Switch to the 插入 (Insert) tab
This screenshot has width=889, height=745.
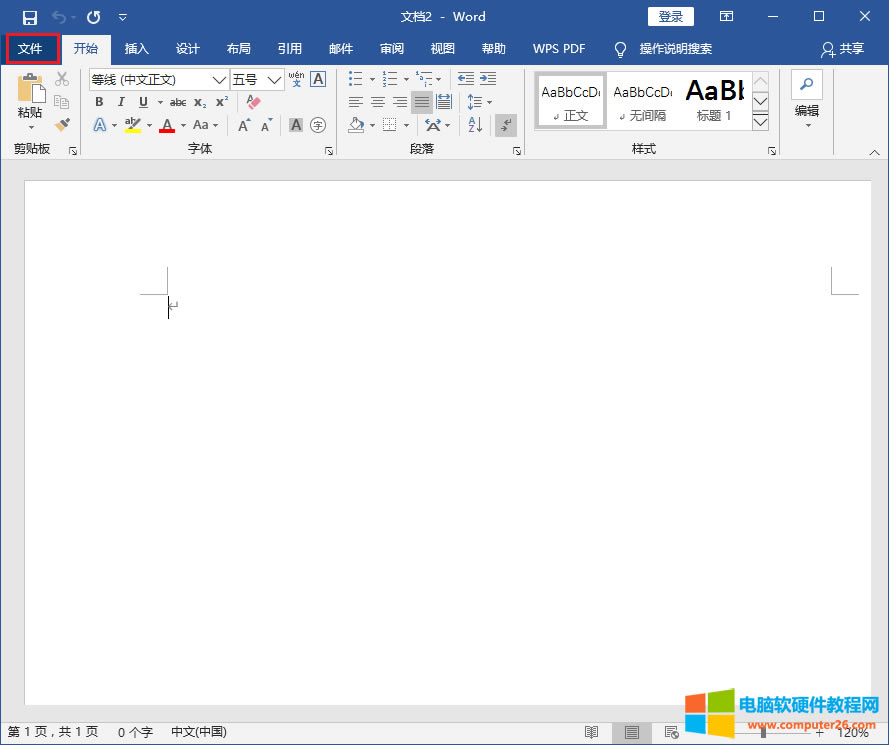point(136,48)
